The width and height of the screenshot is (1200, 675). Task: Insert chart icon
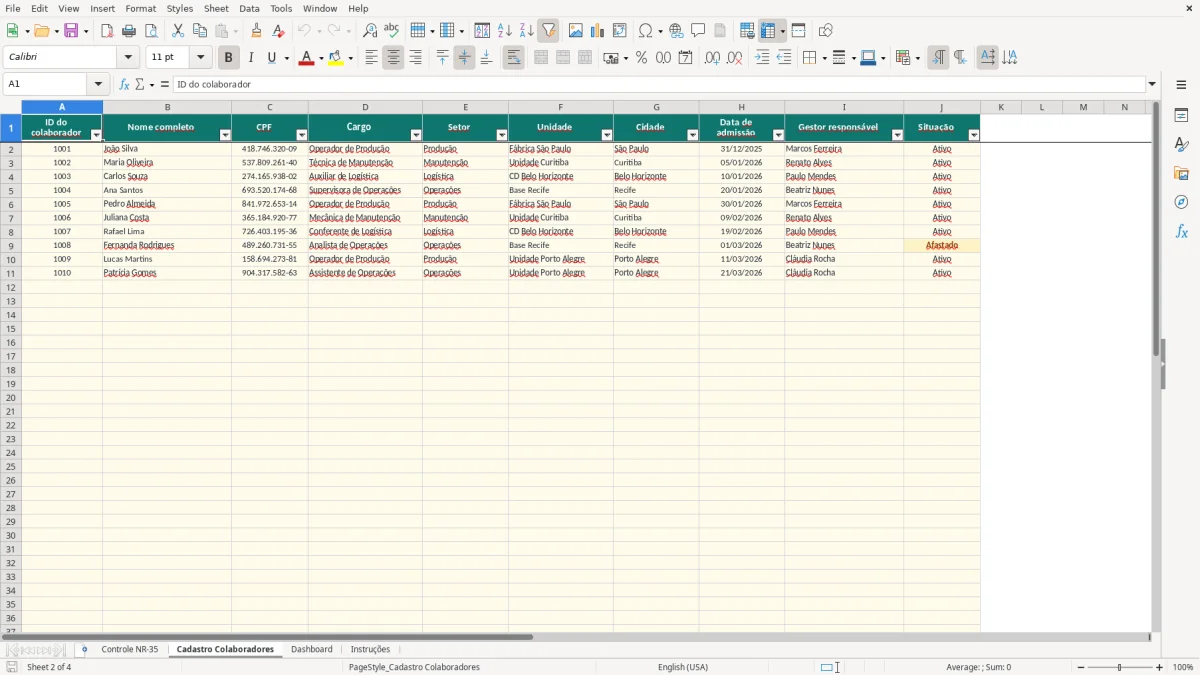(x=598, y=31)
